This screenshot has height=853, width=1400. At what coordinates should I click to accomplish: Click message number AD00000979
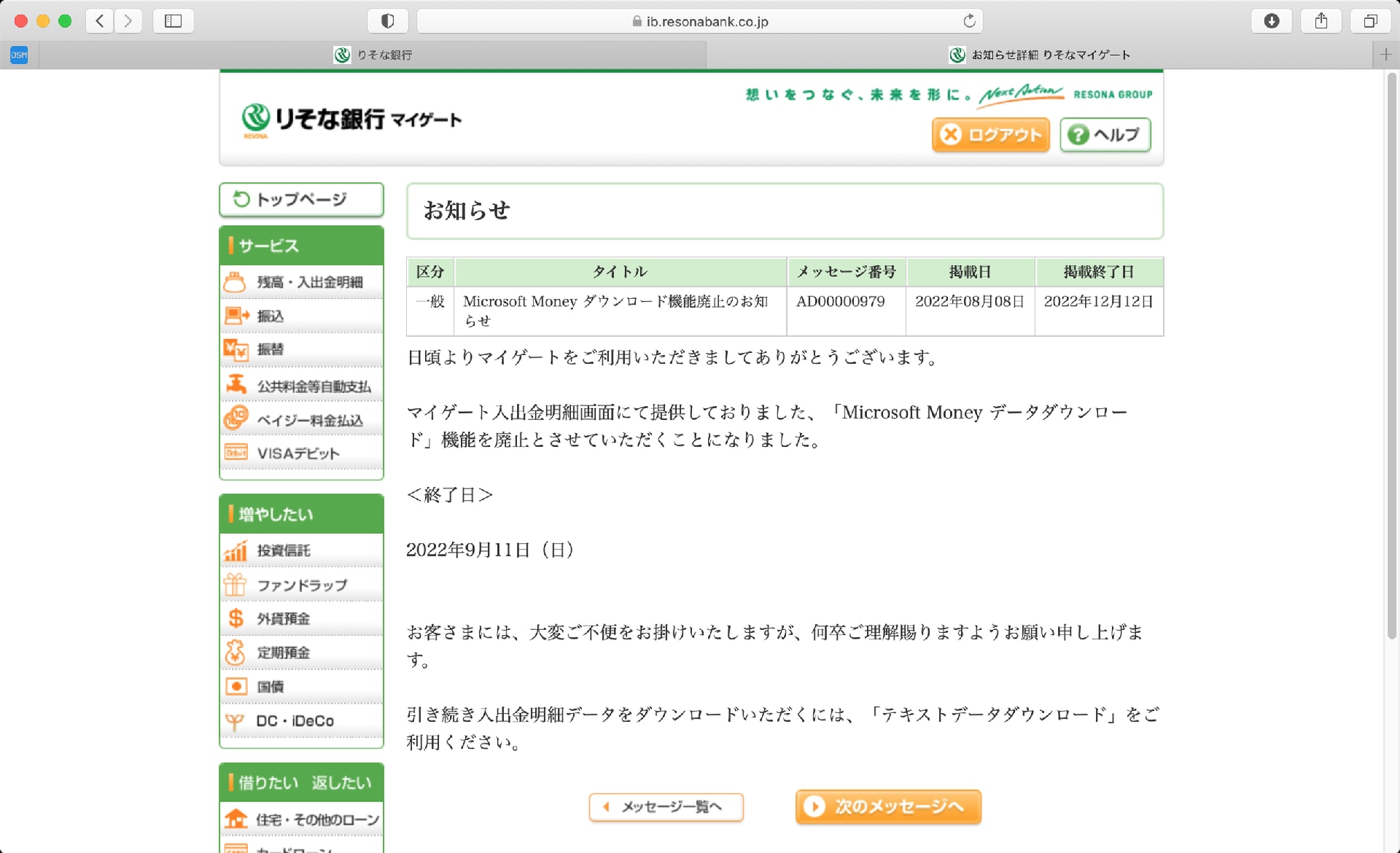[x=840, y=302]
